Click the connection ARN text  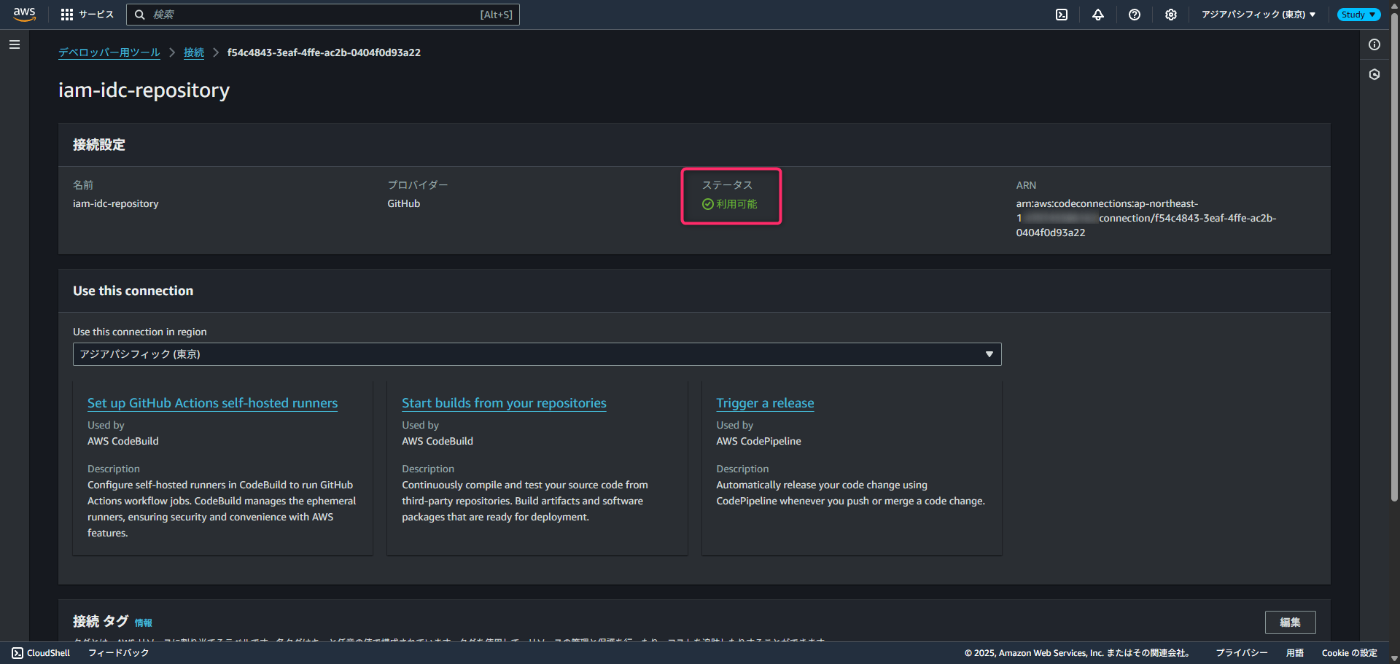[x=1146, y=217]
